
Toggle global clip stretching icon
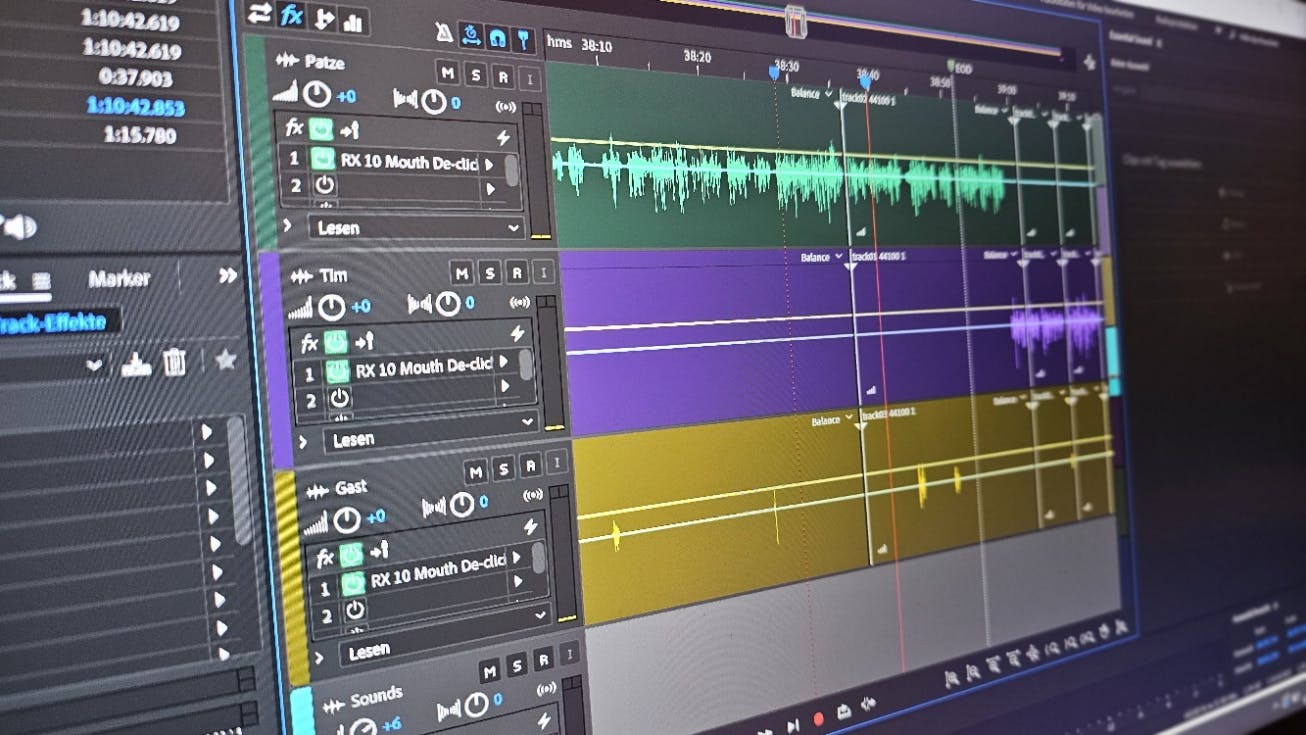tap(471, 35)
